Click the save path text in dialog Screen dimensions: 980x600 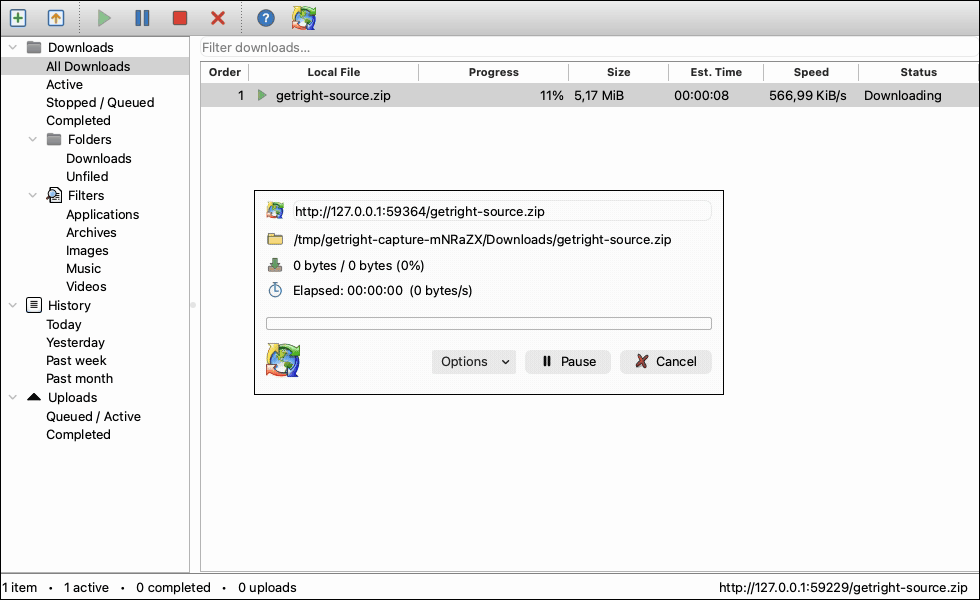point(482,239)
